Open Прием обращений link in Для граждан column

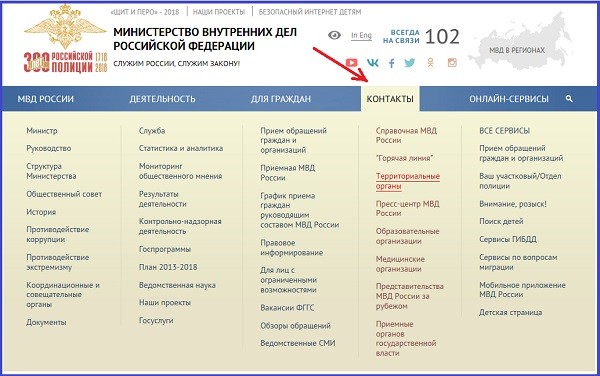293,140
